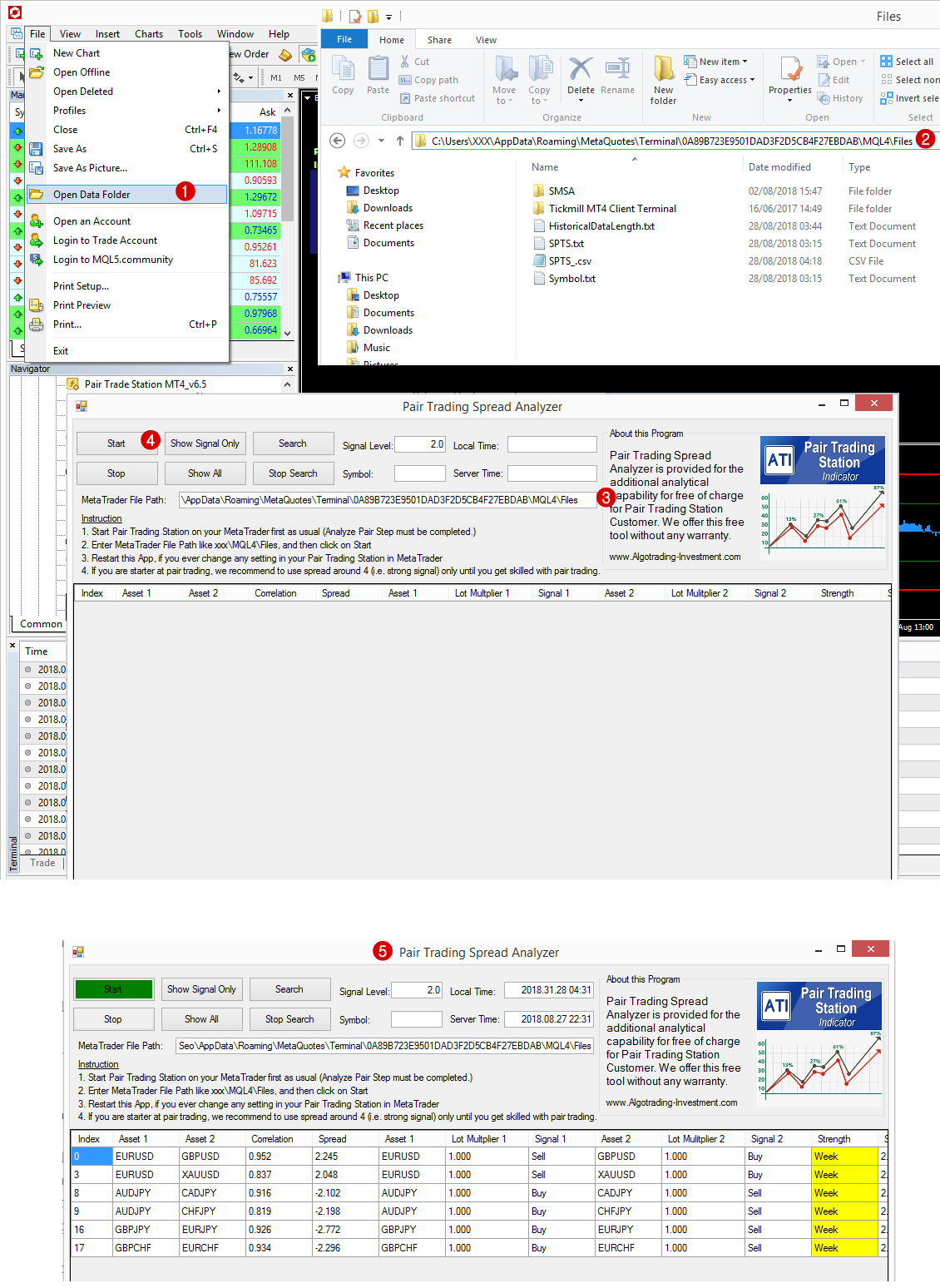Expand the Profiles submenu

pyautogui.click(x=126, y=111)
